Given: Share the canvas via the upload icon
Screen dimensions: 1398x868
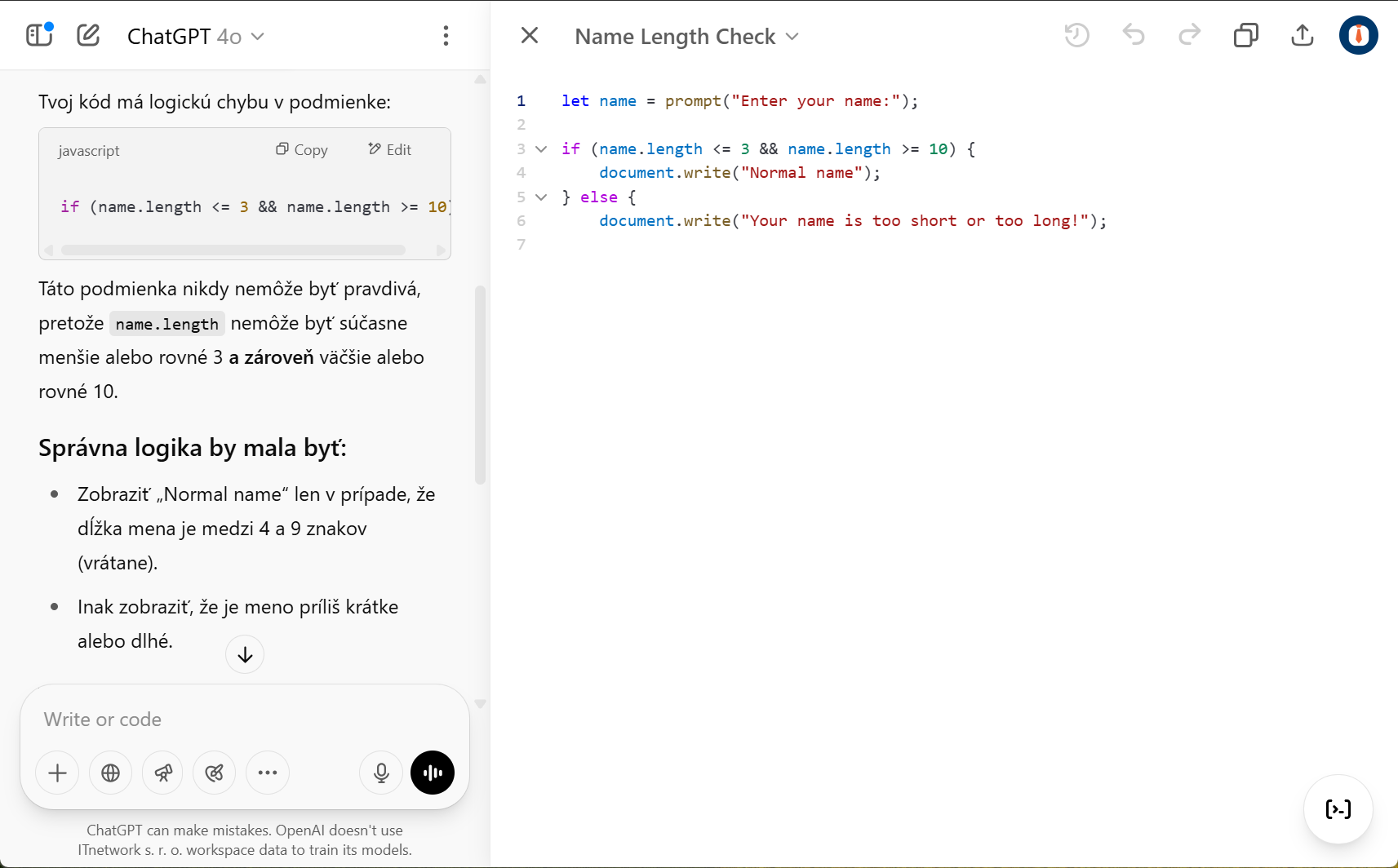Looking at the screenshot, I should [1302, 35].
